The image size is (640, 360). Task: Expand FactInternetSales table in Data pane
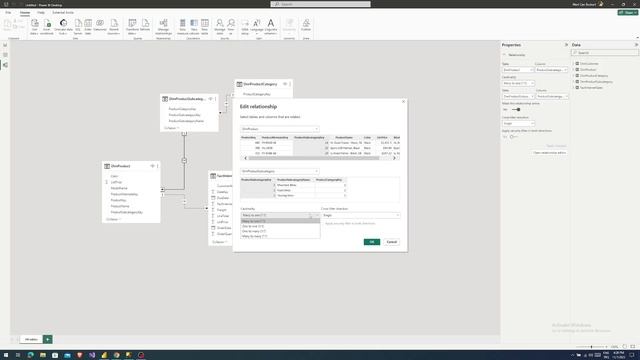(573, 88)
